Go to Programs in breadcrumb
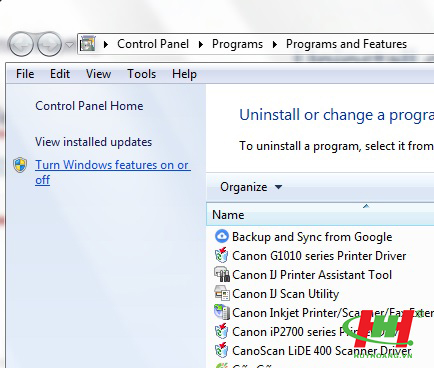 point(237,44)
